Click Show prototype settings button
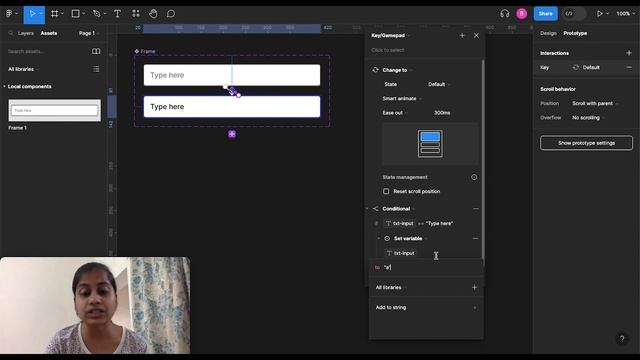The image size is (640, 360). (586, 143)
